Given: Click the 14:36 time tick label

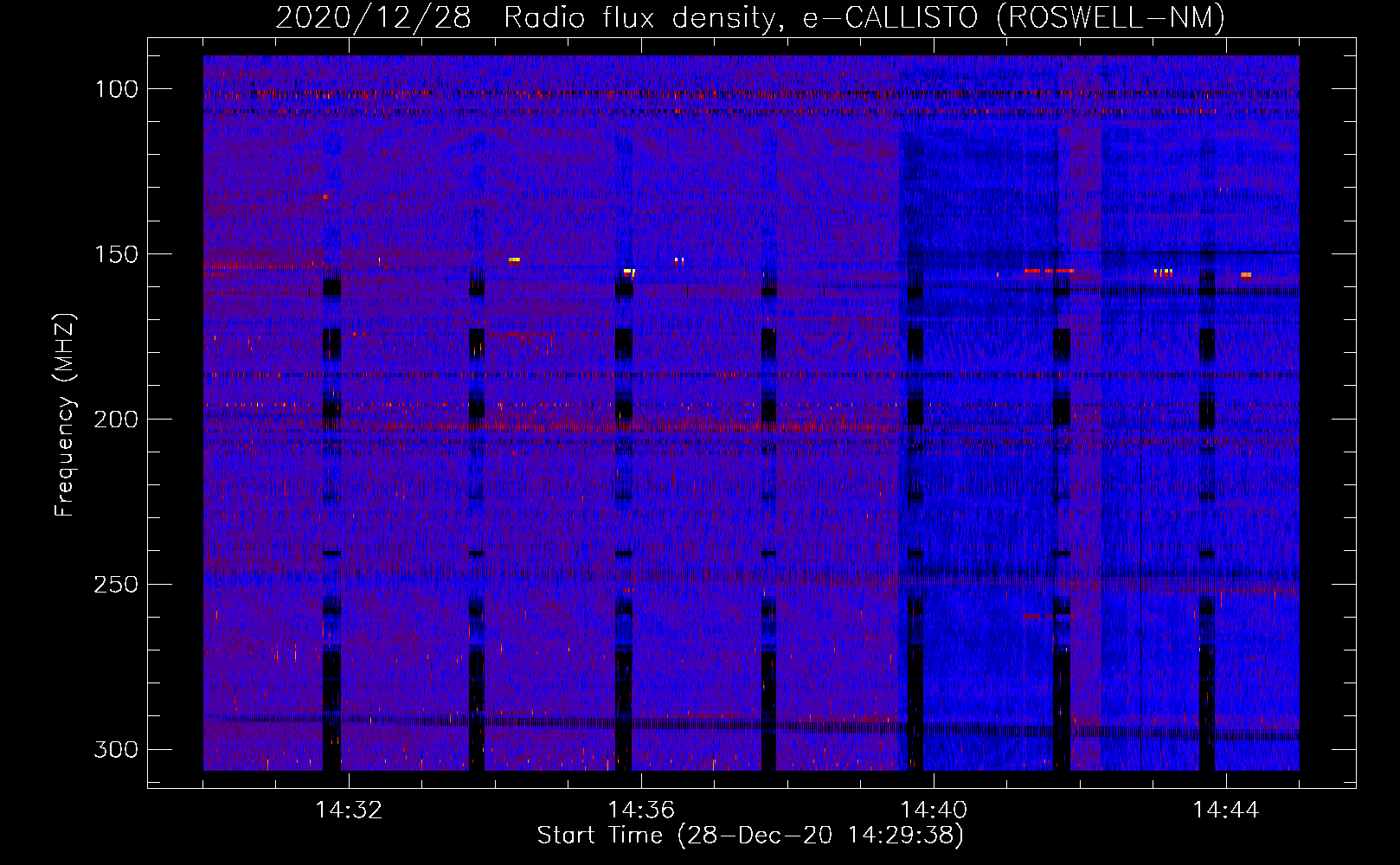Looking at the screenshot, I should [641, 811].
